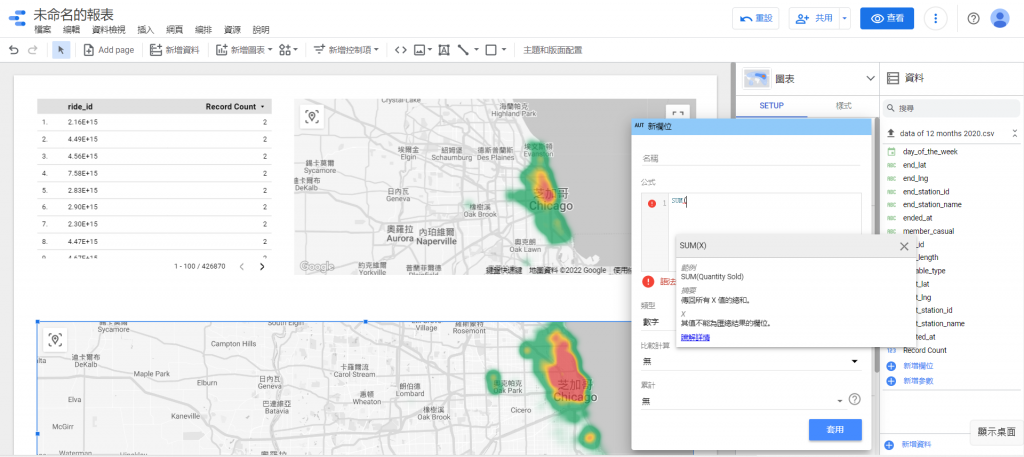Open the 資料檢視 menu
1024x457 pixels.
coord(109,30)
